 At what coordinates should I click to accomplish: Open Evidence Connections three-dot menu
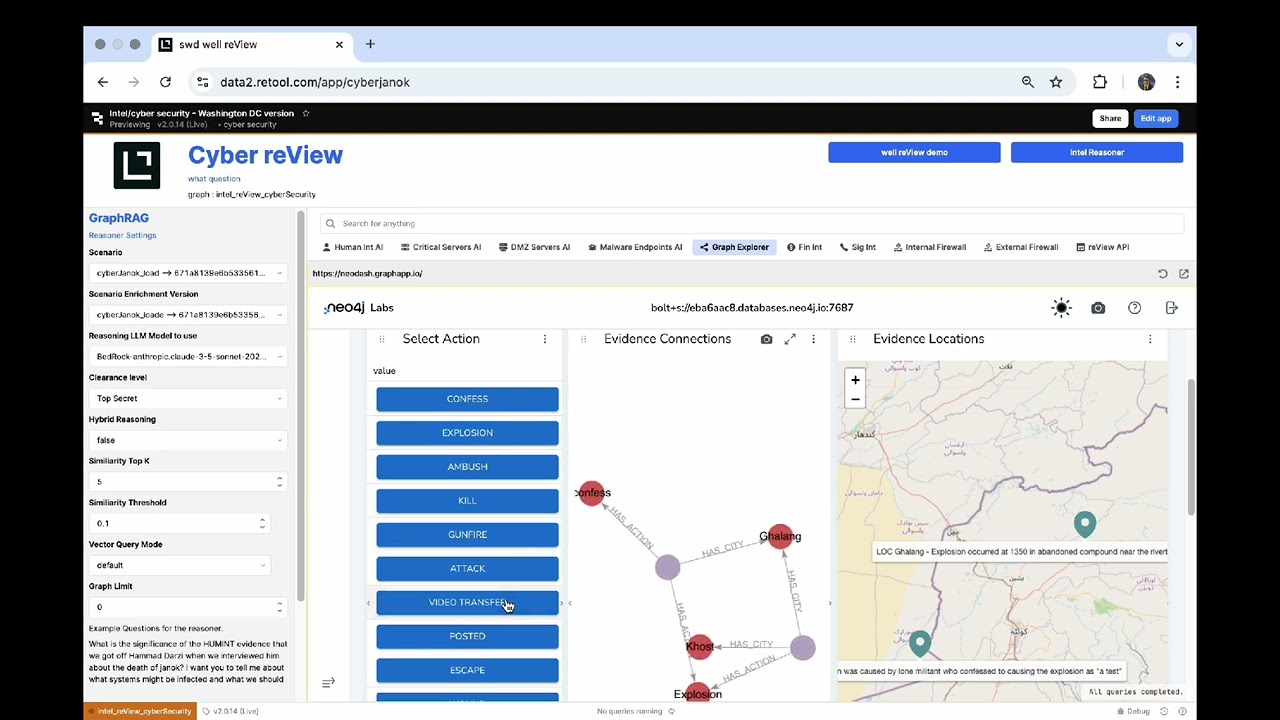coord(813,339)
